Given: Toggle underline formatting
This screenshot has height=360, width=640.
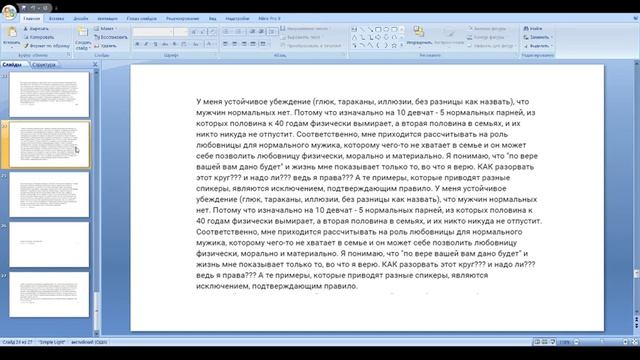Looking at the screenshot, I should click(156, 44).
